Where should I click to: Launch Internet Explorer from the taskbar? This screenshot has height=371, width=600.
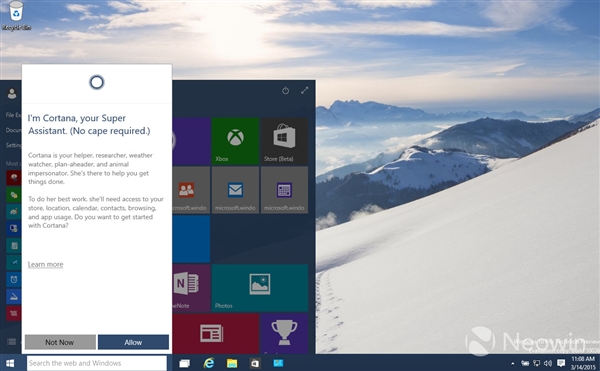coord(209,363)
